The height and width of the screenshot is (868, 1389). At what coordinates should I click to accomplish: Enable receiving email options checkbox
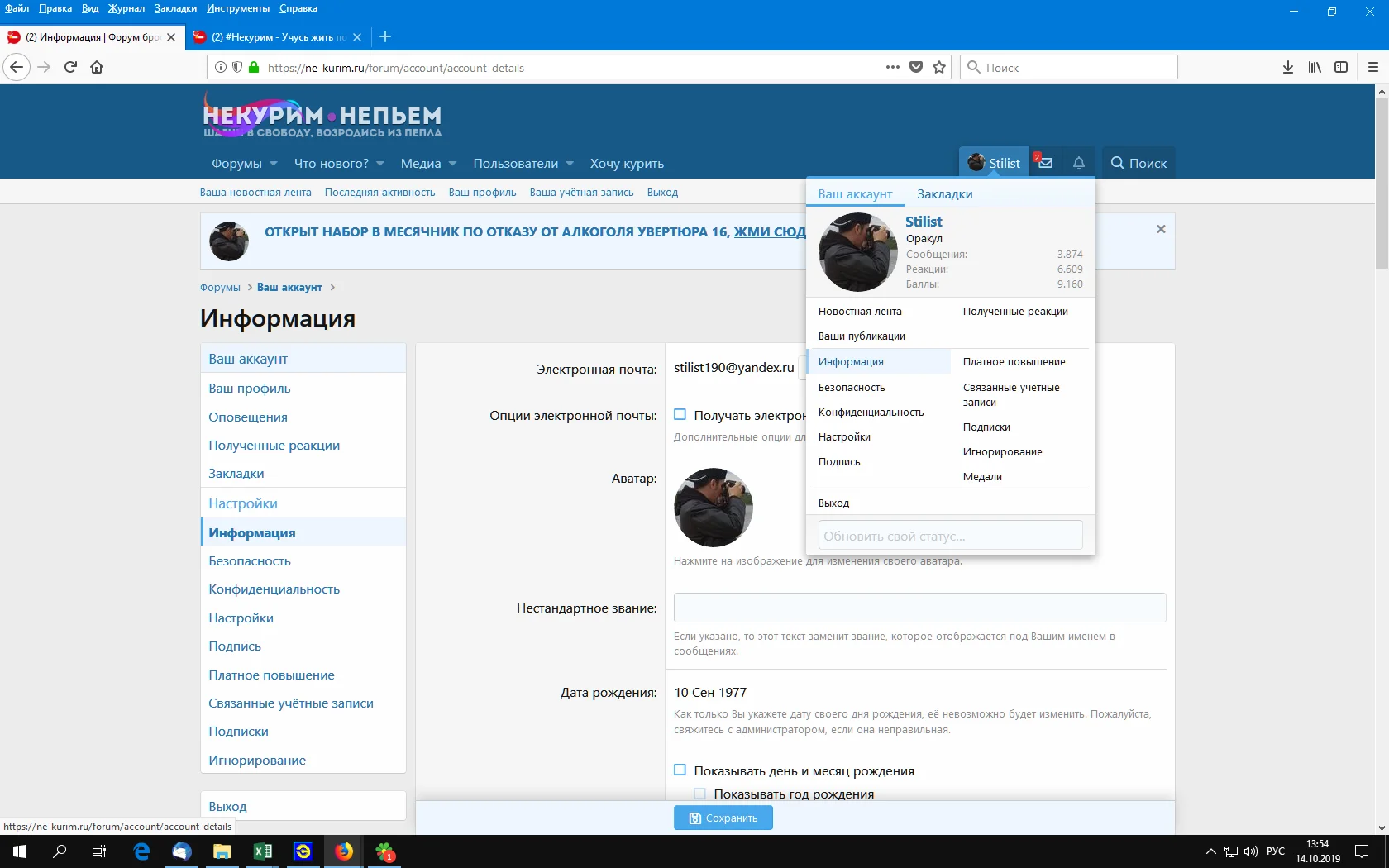(x=680, y=415)
